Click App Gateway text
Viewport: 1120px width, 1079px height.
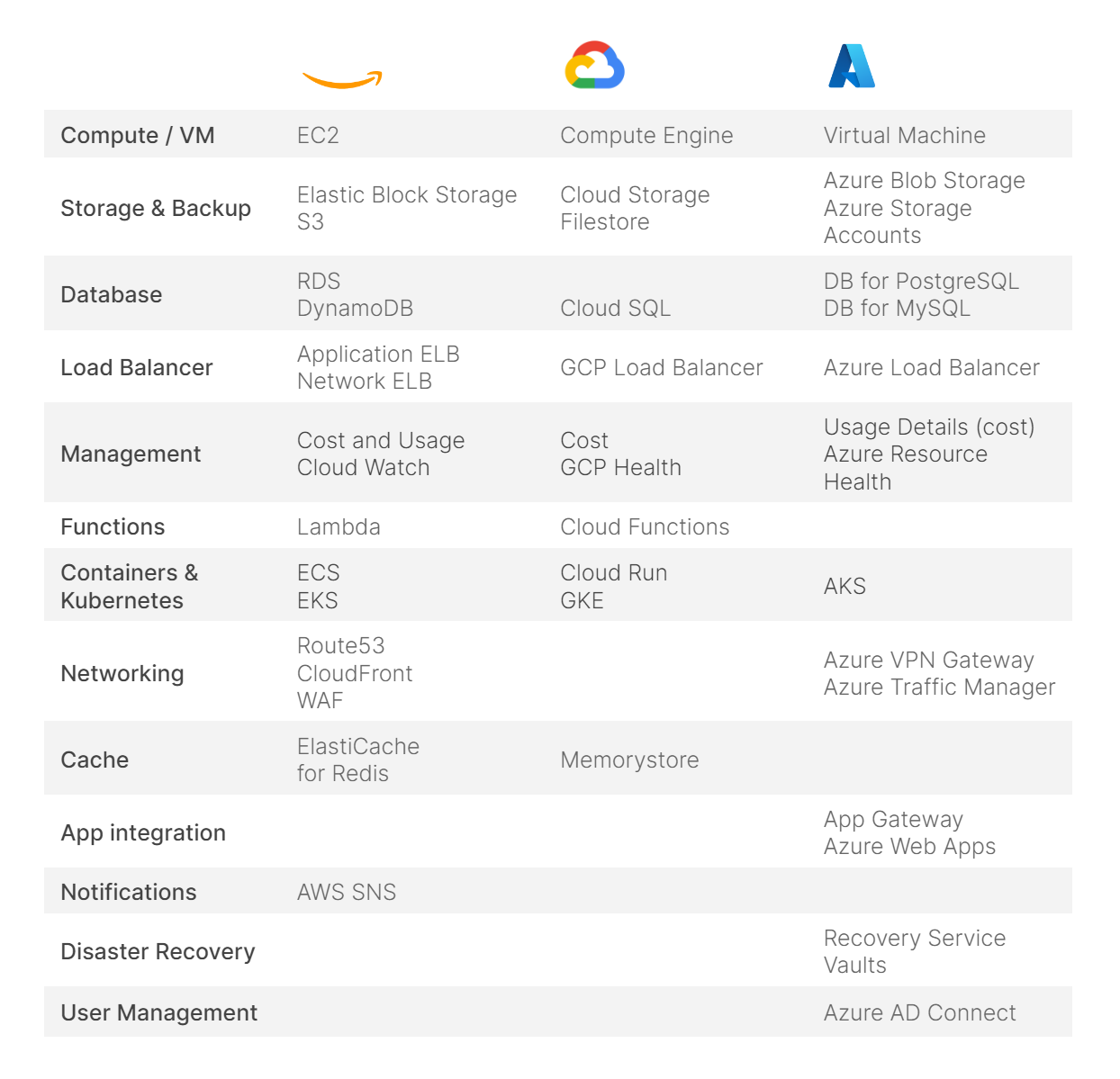point(893,819)
